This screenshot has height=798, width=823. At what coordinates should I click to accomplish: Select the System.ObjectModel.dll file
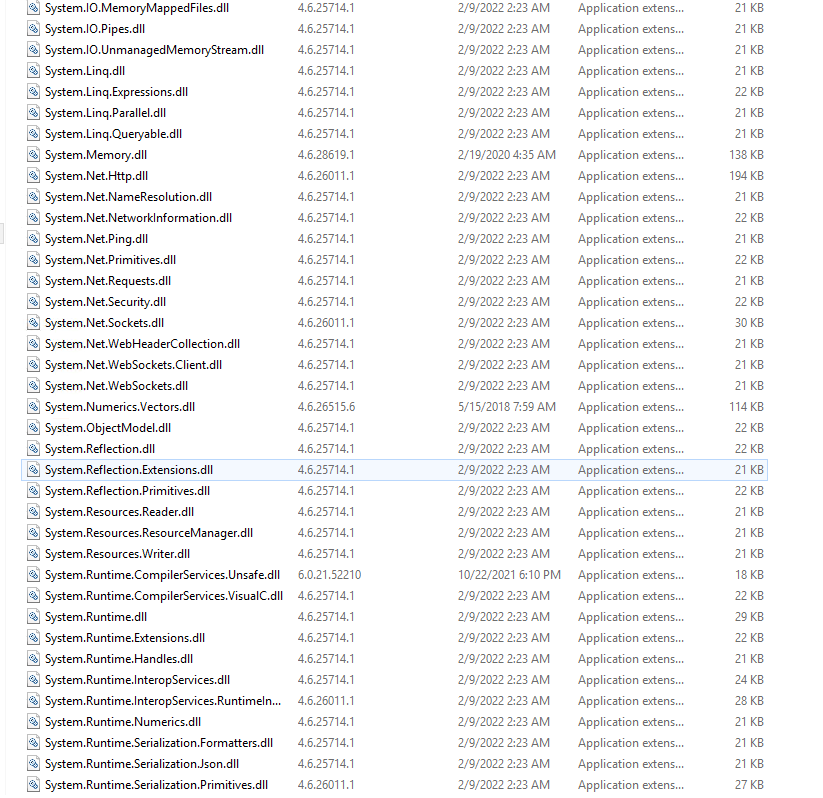(x=104, y=427)
